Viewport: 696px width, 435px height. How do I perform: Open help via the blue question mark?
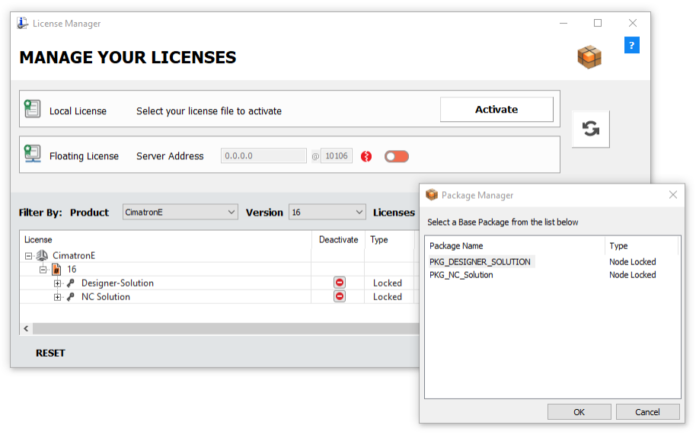click(x=631, y=46)
